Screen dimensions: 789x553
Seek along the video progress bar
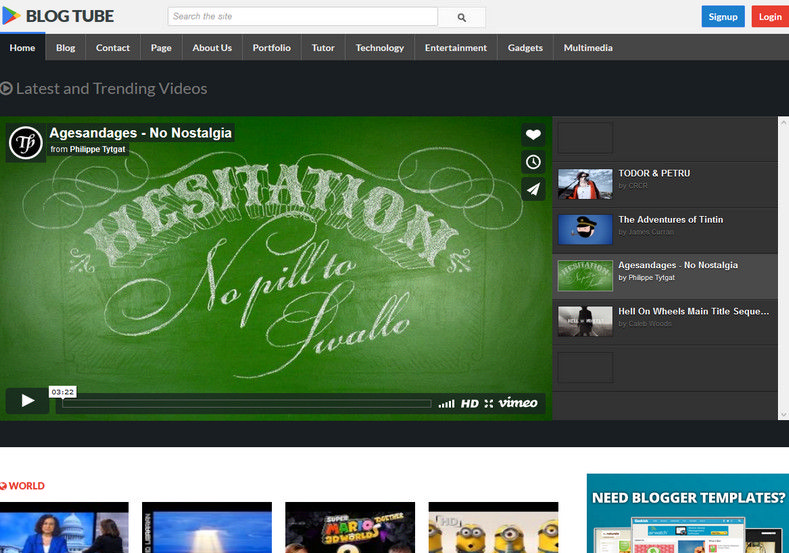247,404
